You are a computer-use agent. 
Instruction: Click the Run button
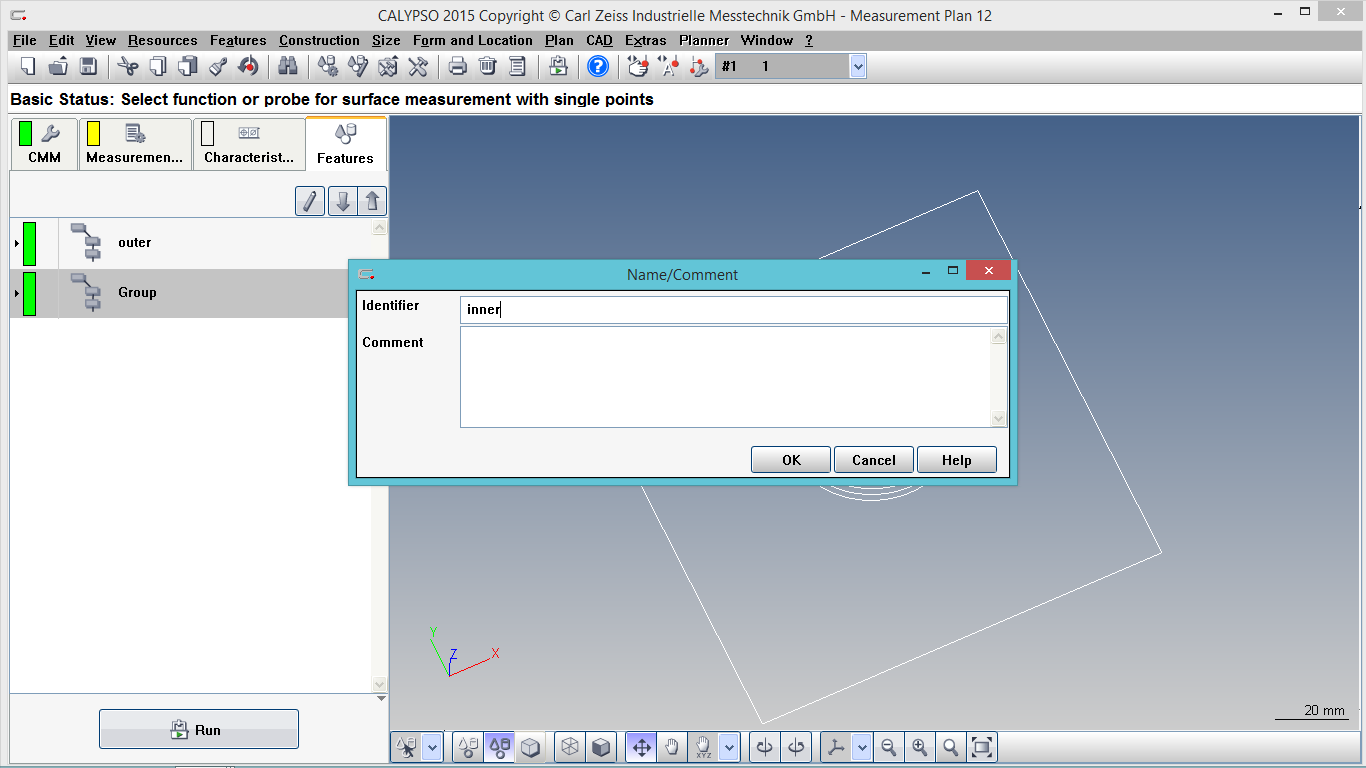point(199,729)
